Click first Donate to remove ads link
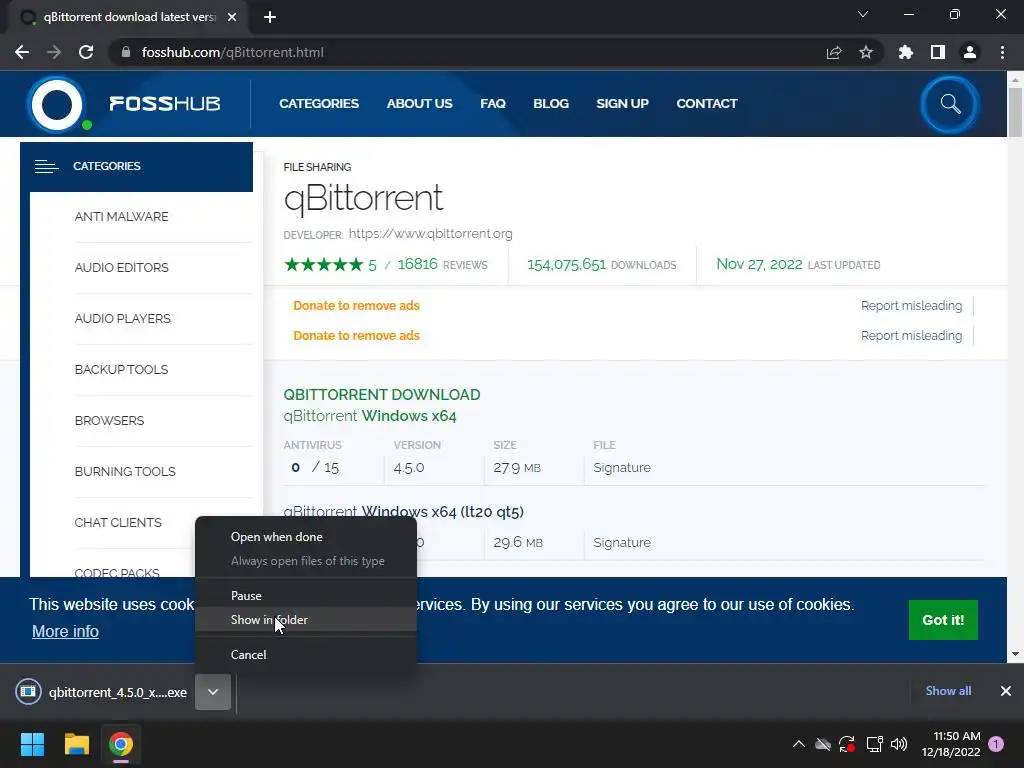Viewport: 1024px width, 768px height. 356,306
